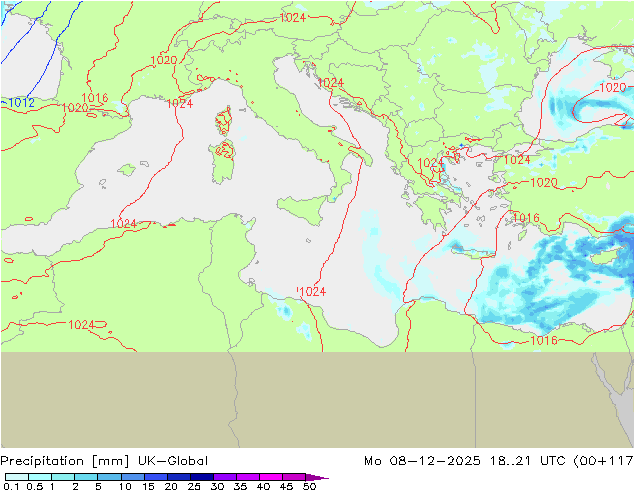Click the Corsica island on the map

224,120
